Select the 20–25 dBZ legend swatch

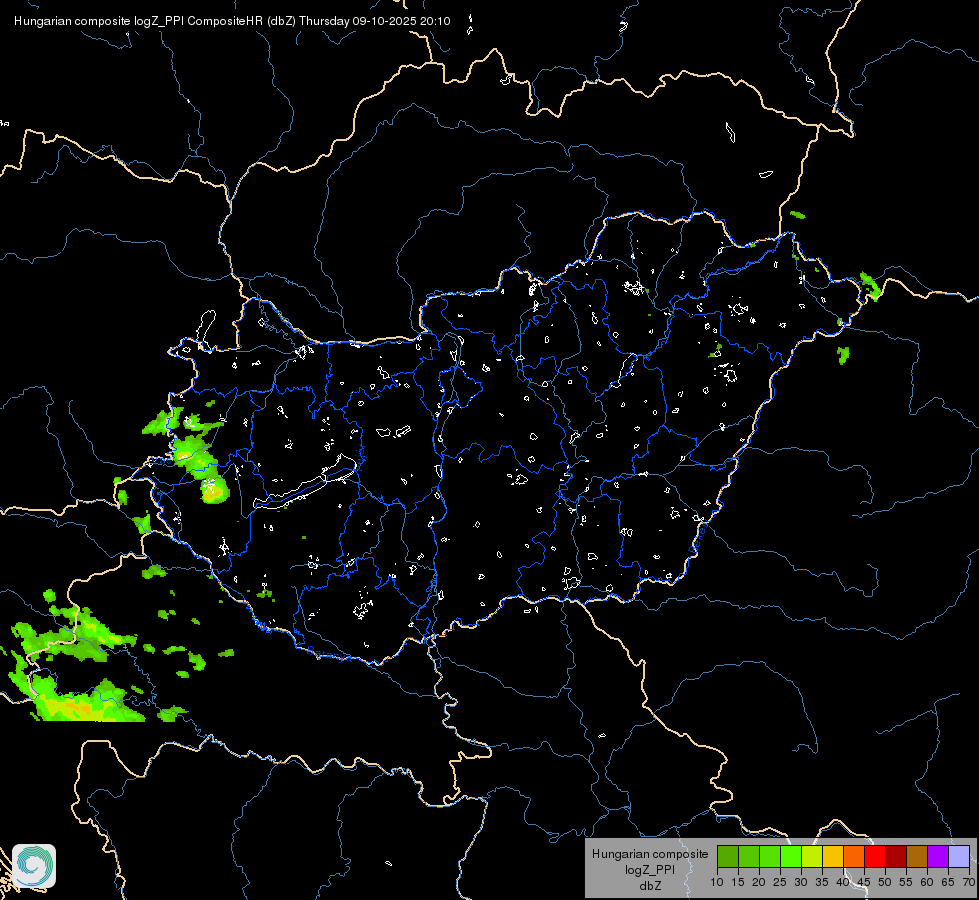pyautogui.click(x=770, y=856)
